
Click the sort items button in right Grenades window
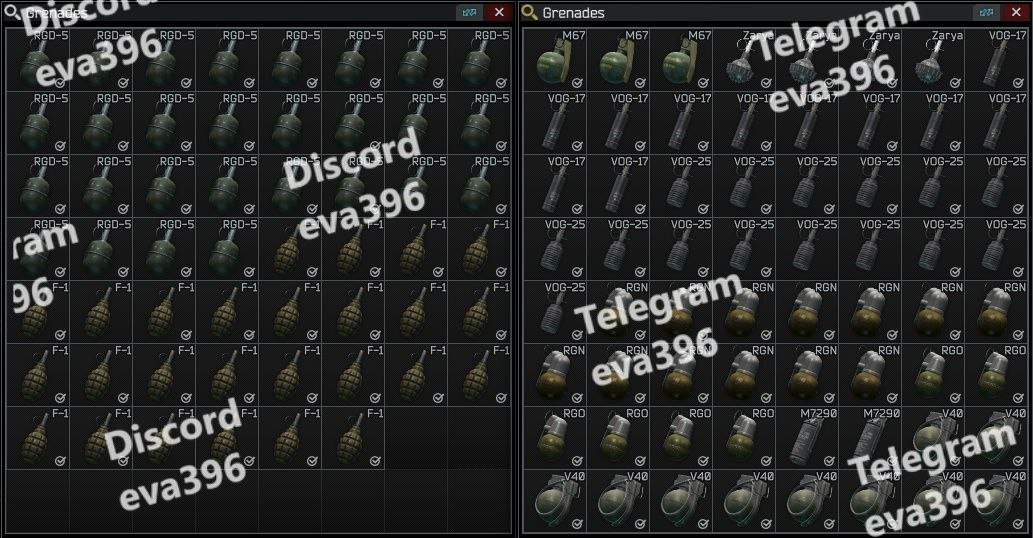coord(986,13)
